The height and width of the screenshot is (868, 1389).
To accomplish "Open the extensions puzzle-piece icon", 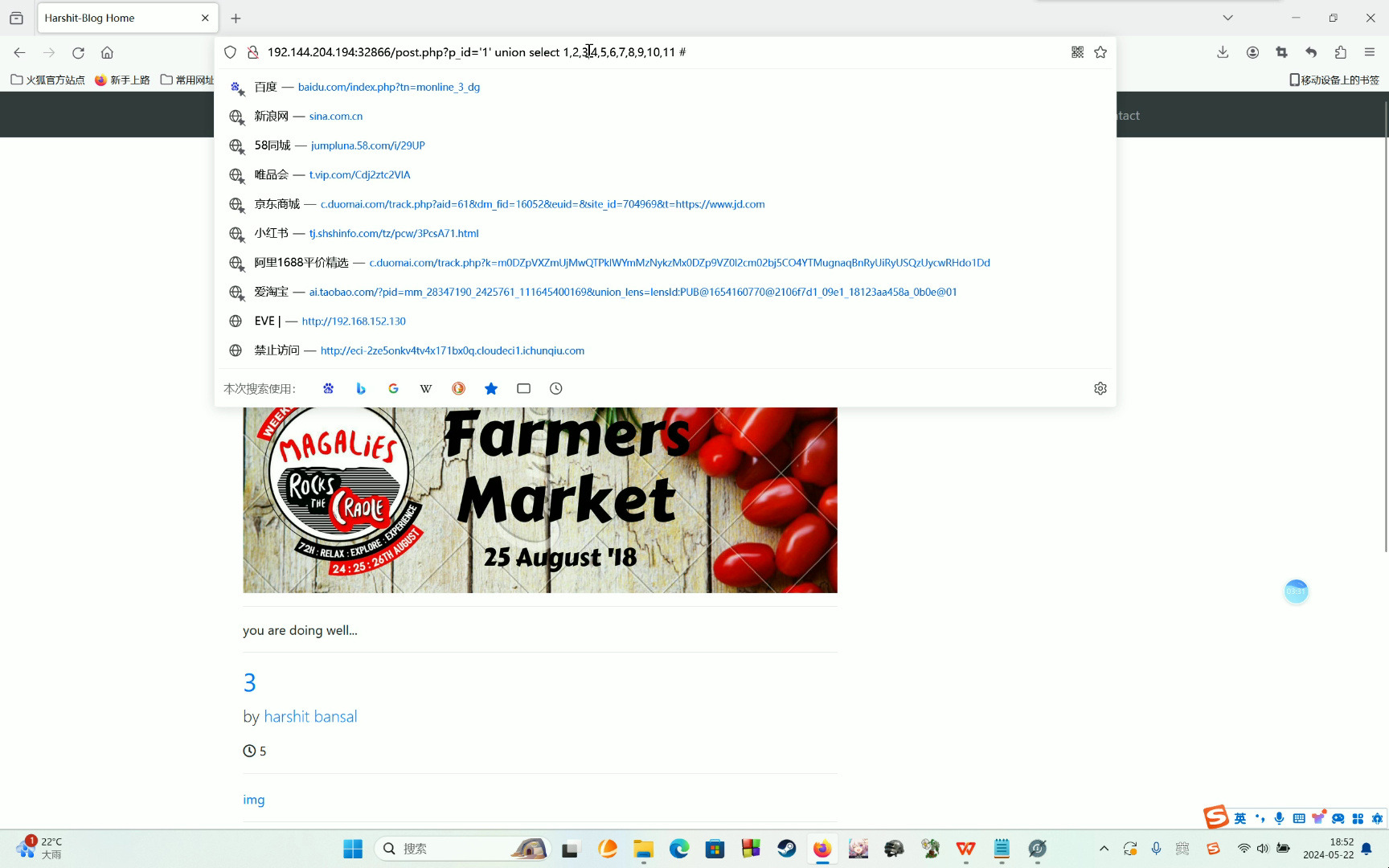I will (x=1340, y=51).
